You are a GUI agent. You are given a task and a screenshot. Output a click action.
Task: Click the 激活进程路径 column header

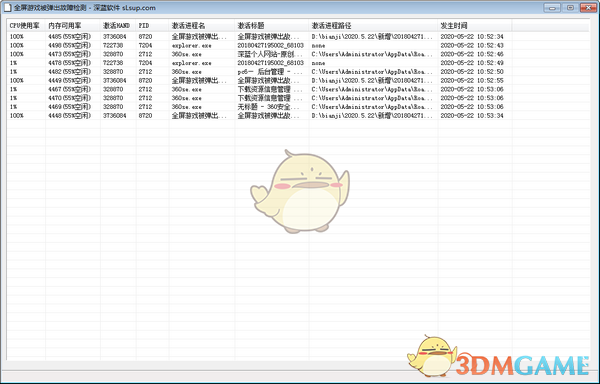(x=373, y=26)
